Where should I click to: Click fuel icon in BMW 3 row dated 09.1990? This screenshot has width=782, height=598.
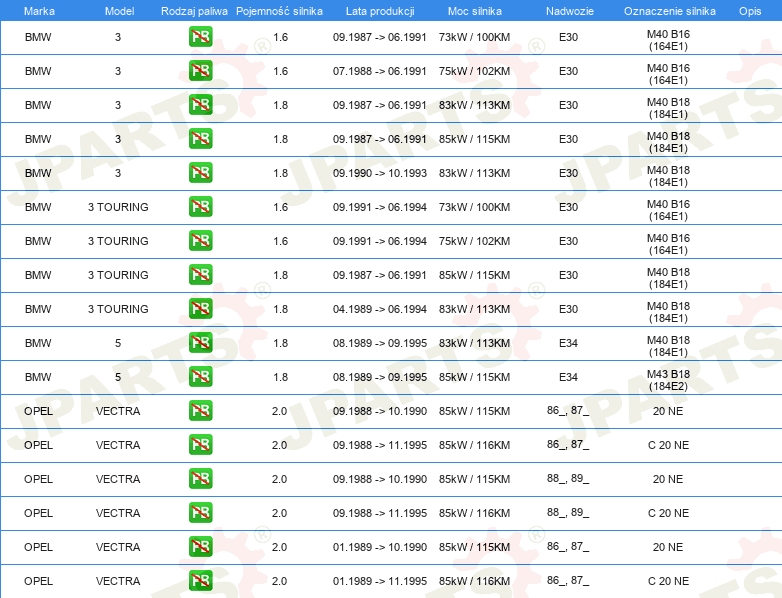click(x=200, y=173)
